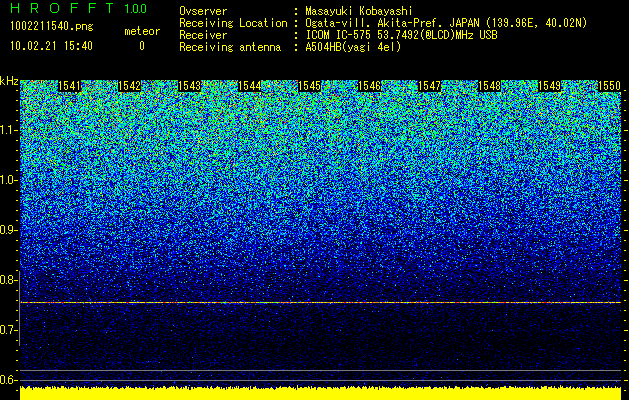
Task: Click the 1544 time marker
Action: [250, 86]
